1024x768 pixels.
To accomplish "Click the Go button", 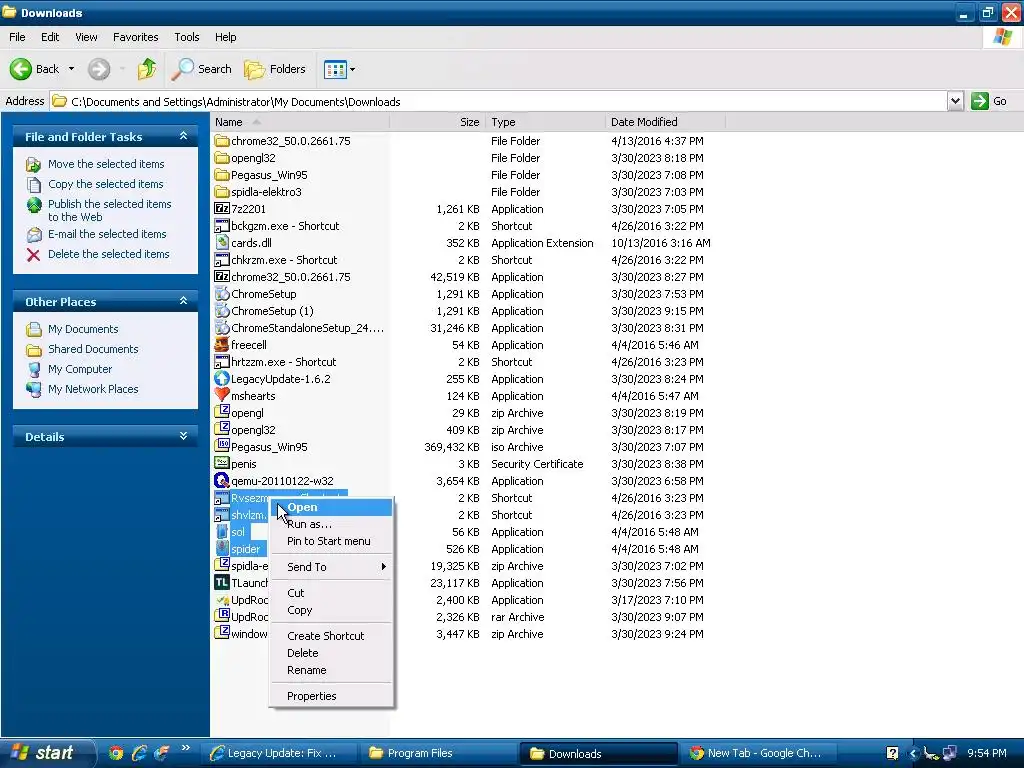I will [989, 101].
